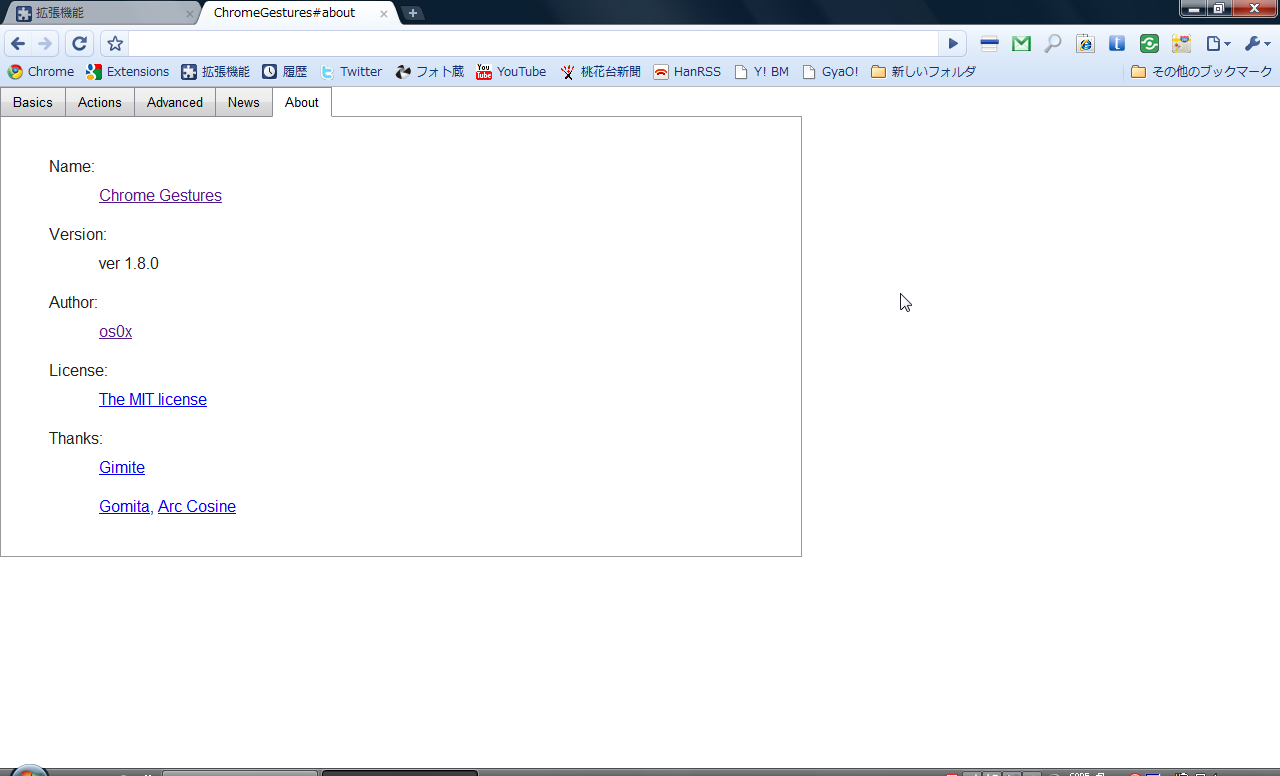Click the 'ver 1.8.0' version text
The height and width of the screenshot is (776, 1280).
coord(129,263)
